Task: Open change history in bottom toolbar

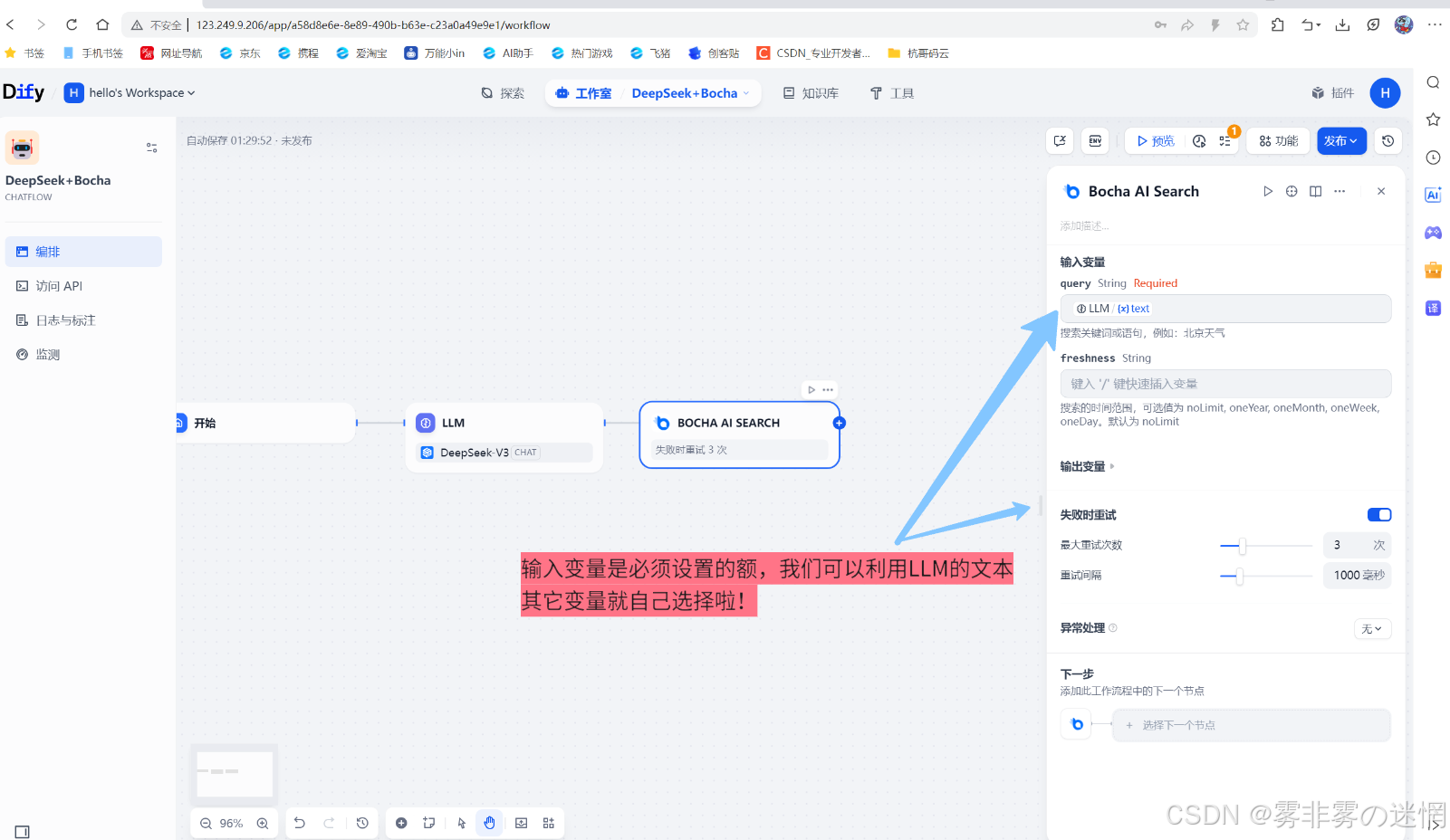Action: point(362,823)
